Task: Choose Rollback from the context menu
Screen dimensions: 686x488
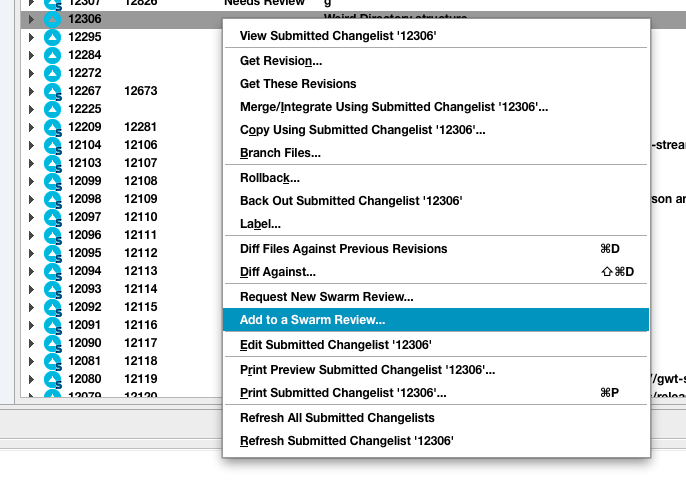Action: (270, 178)
